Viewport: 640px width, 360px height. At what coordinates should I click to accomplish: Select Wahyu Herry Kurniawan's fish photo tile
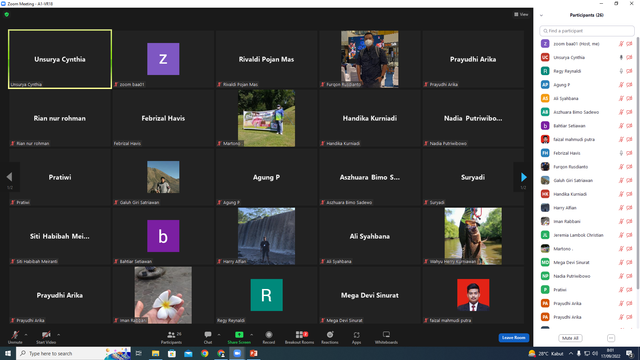[x=473, y=236]
